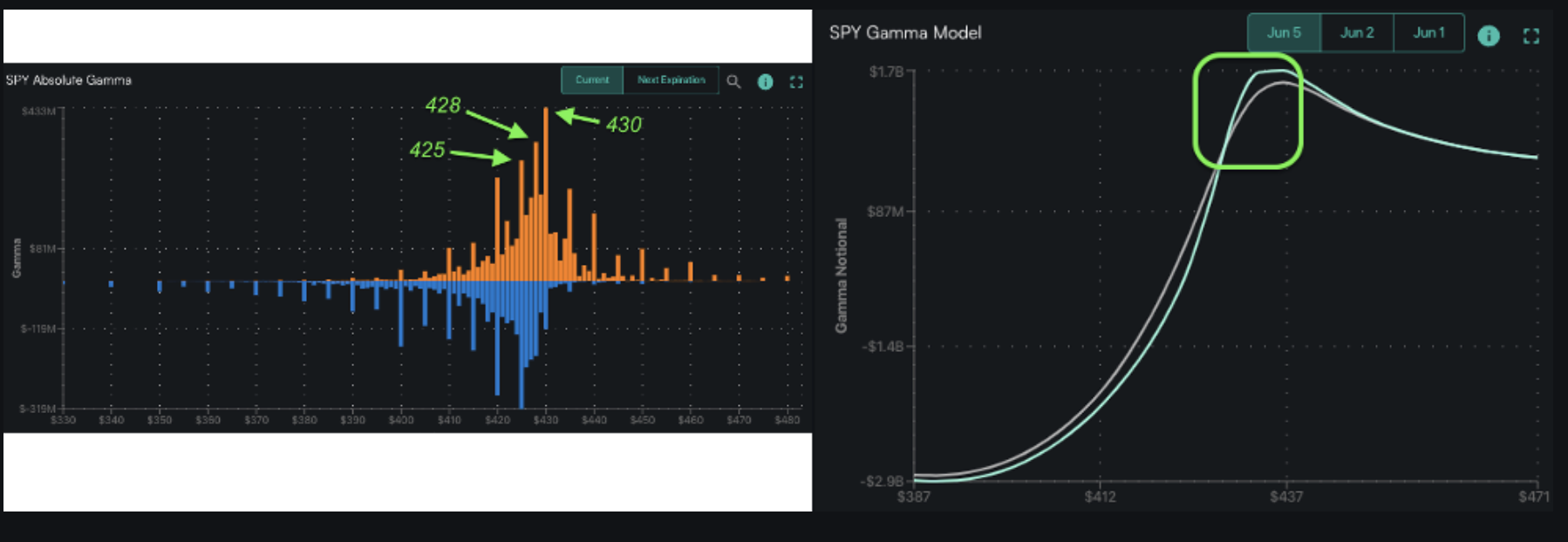Click the $420 x-axis label
1568x542 pixels.
(x=497, y=420)
